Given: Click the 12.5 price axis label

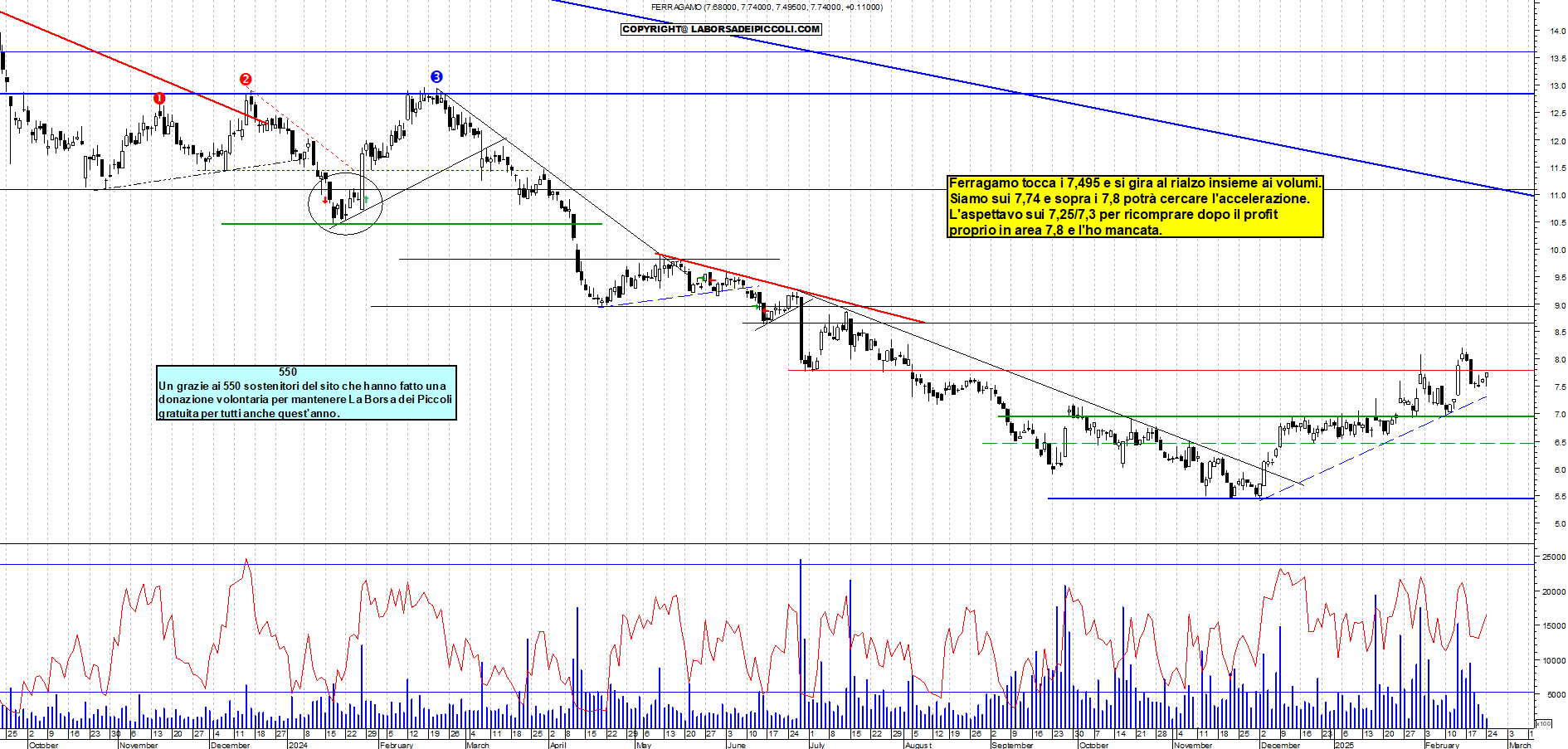Looking at the screenshot, I should (x=1557, y=114).
